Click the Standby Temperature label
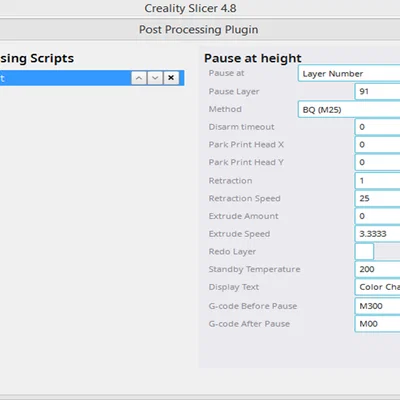The image size is (400, 400). pos(254,269)
